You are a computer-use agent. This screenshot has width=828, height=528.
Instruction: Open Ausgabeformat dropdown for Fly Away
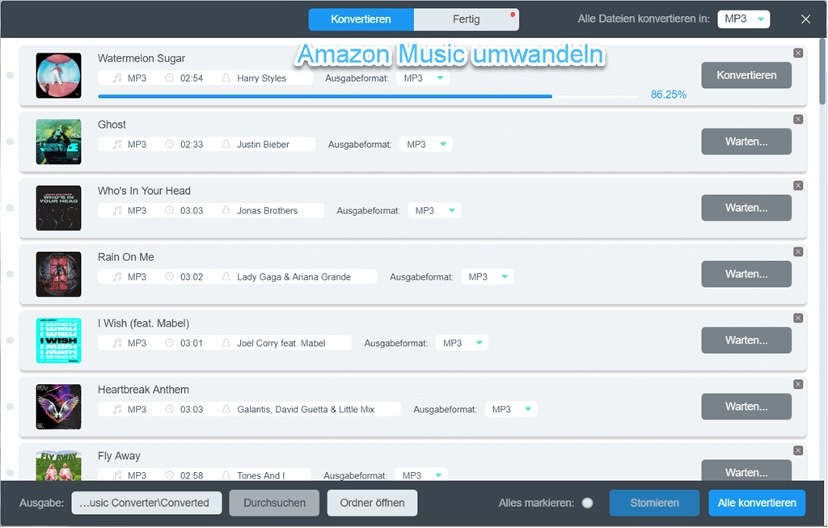pyautogui.click(x=421, y=475)
